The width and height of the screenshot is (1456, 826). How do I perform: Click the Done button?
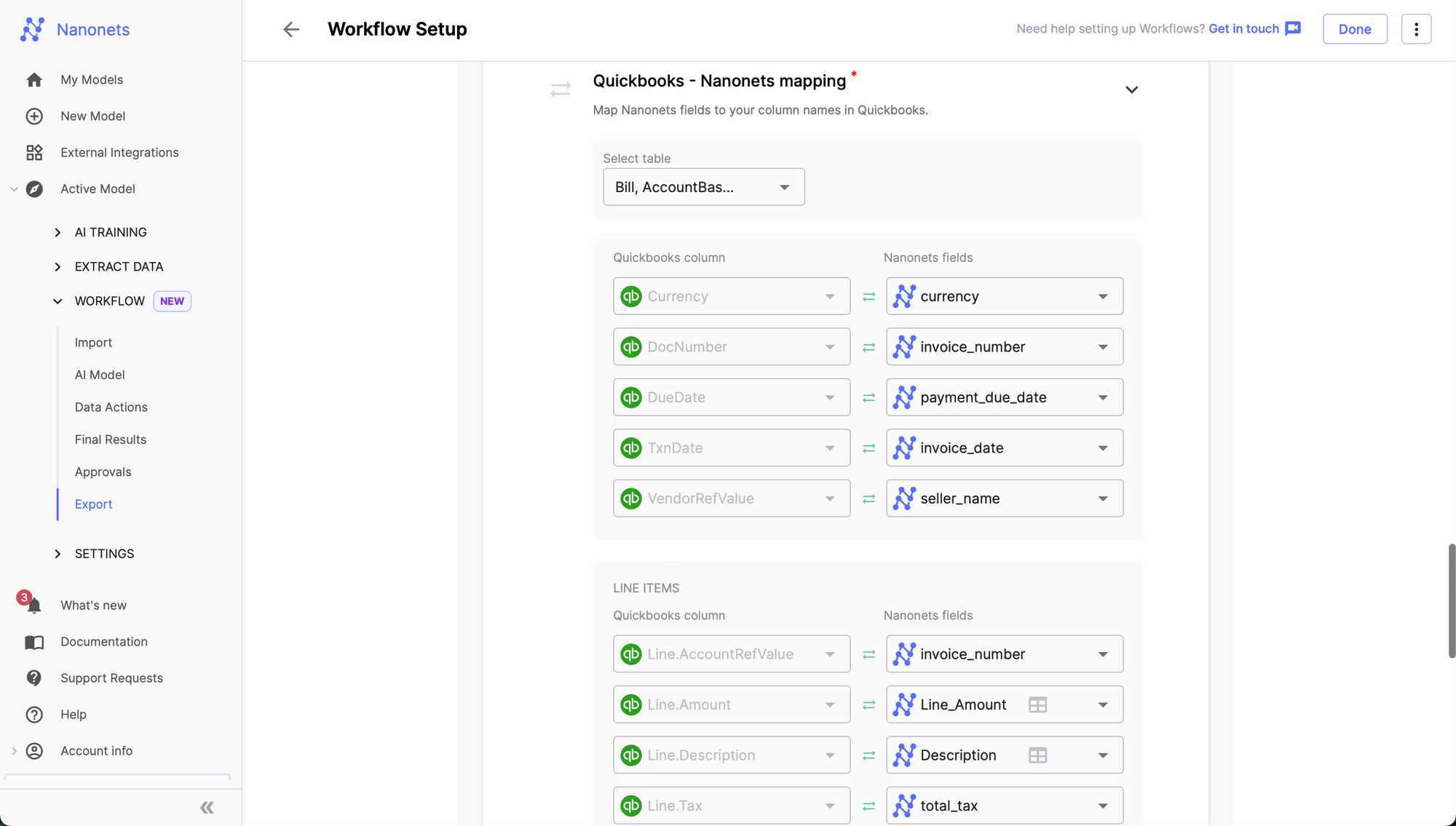(x=1354, y=29)
